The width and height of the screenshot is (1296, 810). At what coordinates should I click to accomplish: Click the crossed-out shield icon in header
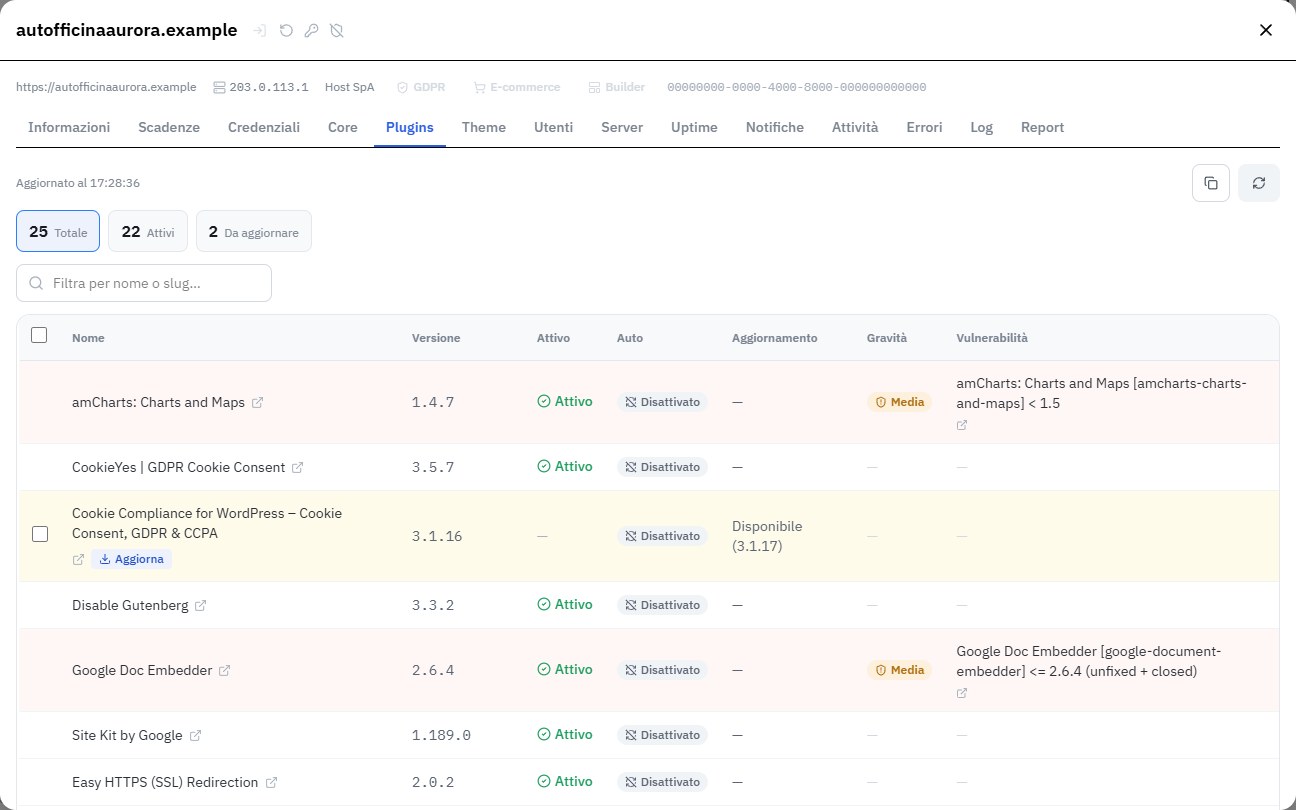337,31
